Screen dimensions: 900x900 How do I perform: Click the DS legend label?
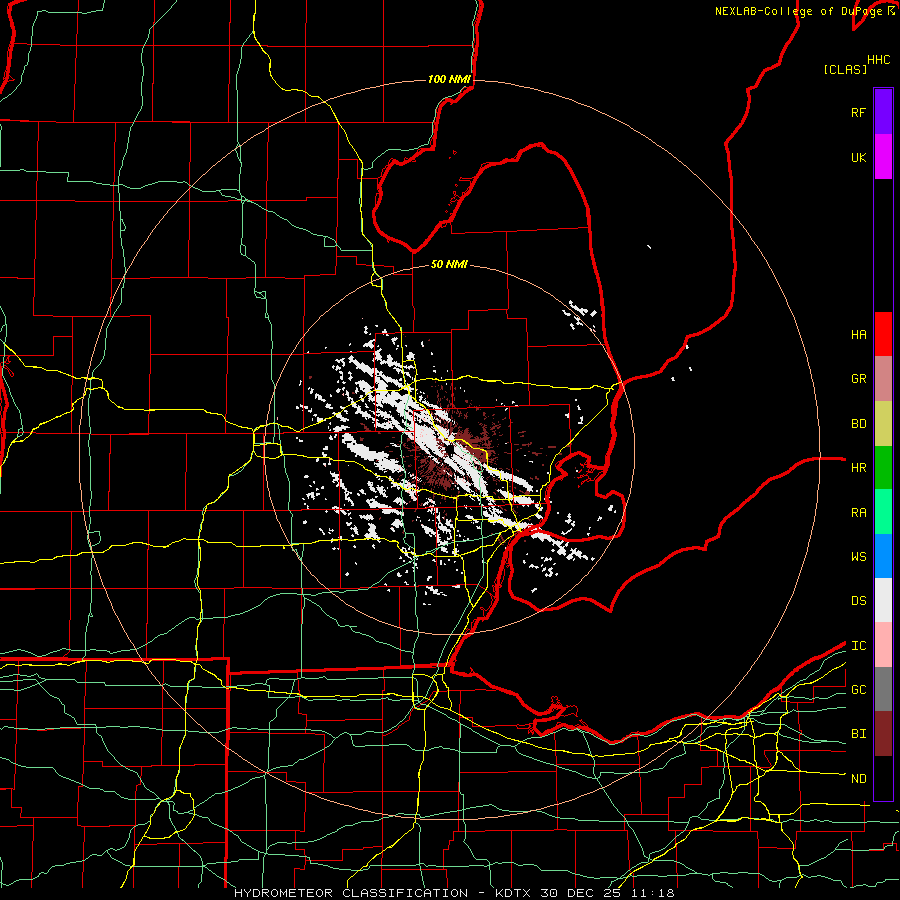point(858,601)
